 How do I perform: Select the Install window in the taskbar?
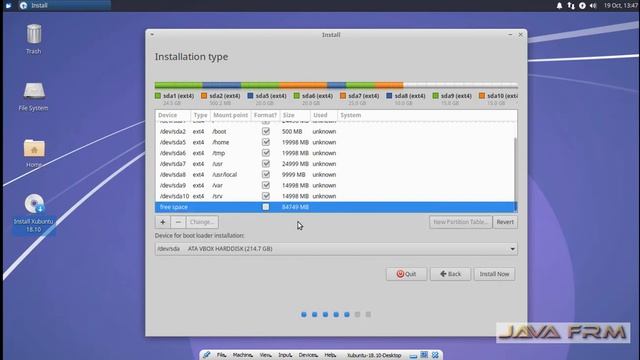pyautogui.click(x=64, y=5)
